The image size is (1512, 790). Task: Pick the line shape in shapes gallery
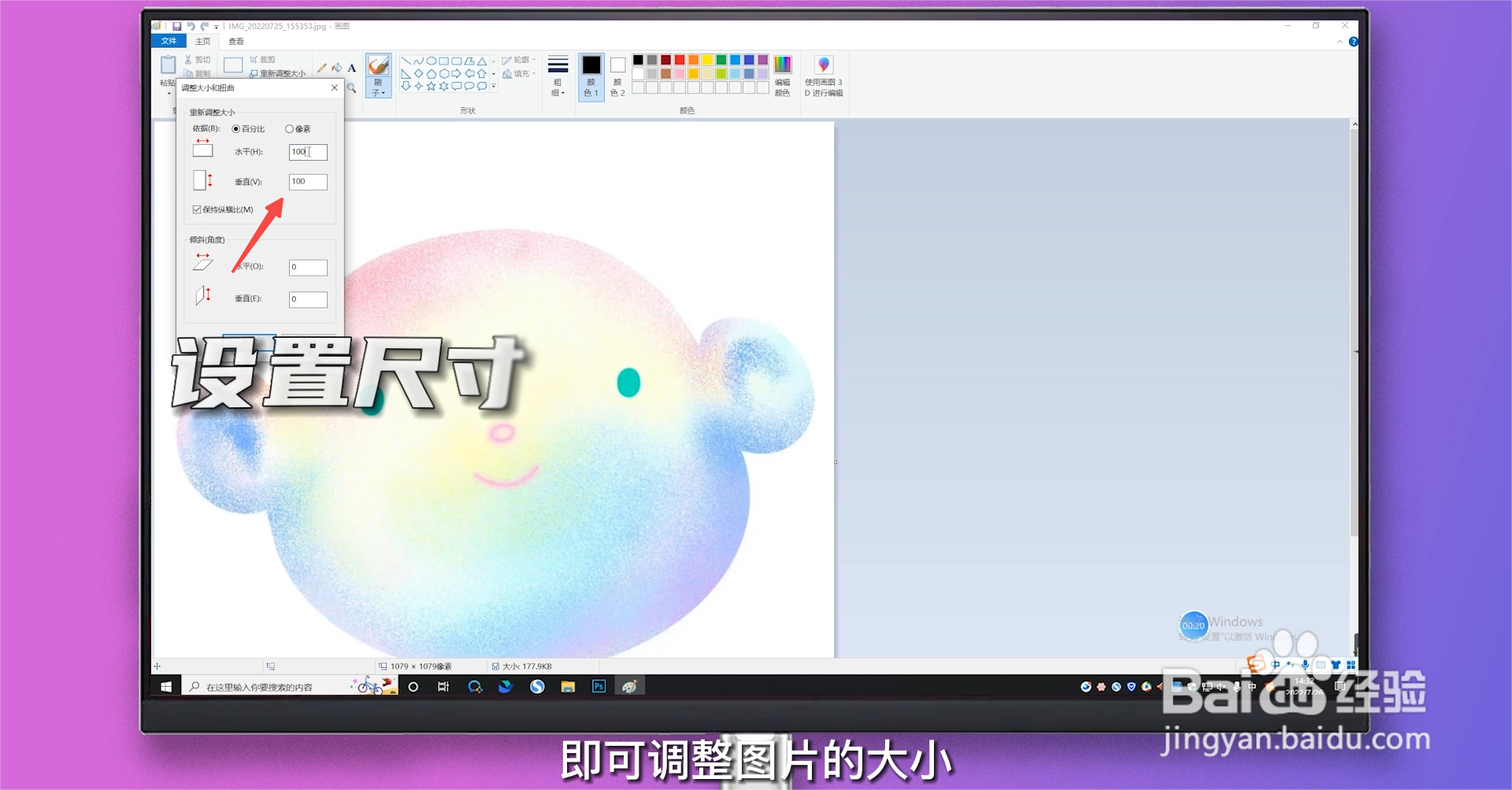(x=406, y=61)
